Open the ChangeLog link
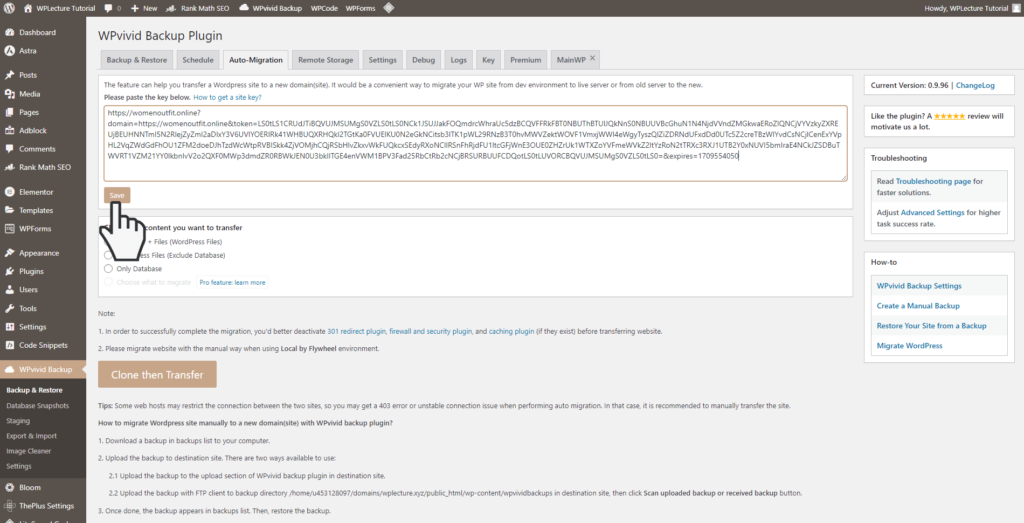The width and height of the screenshot is (1024, 523). tap(975, 86)
